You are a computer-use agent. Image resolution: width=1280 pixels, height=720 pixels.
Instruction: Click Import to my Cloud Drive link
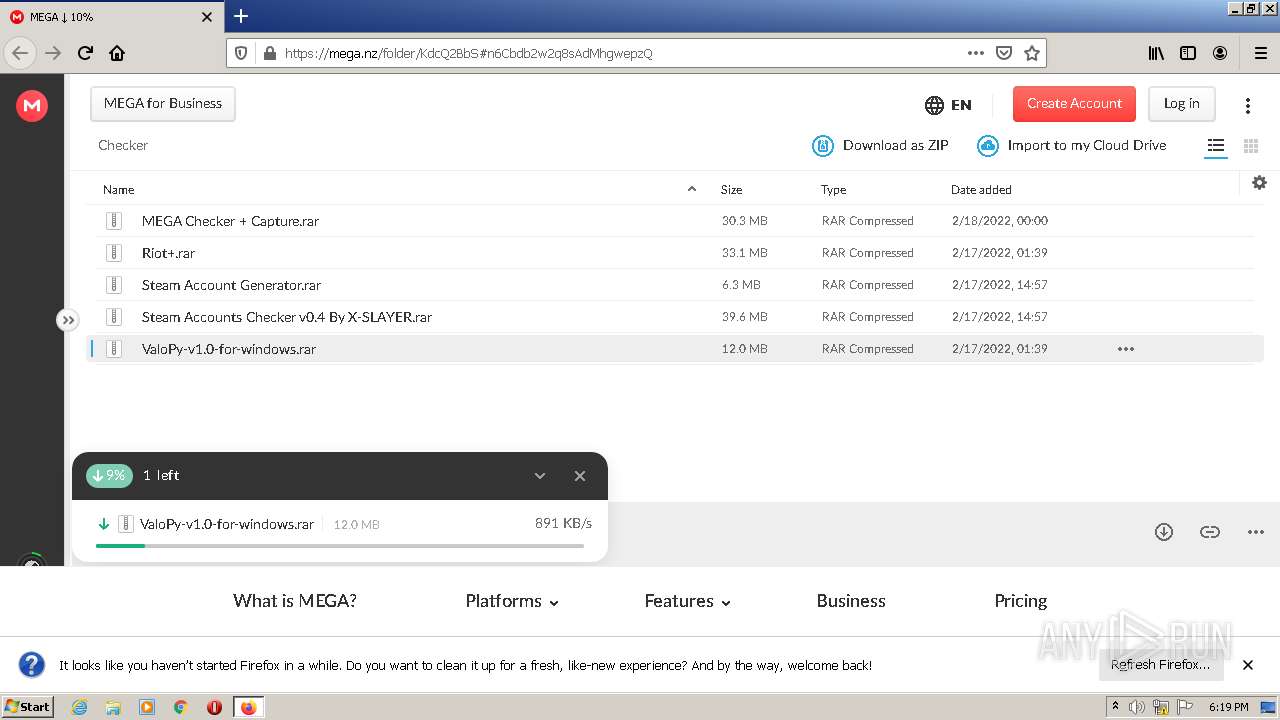click(x=1087, y=146)
